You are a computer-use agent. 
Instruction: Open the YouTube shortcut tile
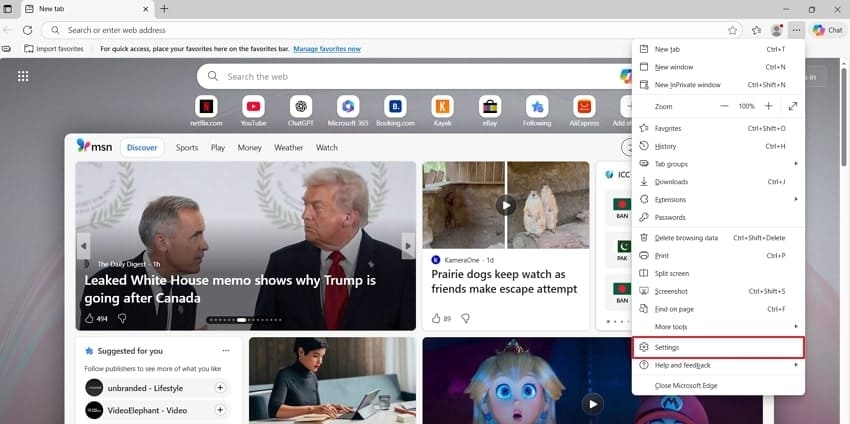[x=253, y=111]
